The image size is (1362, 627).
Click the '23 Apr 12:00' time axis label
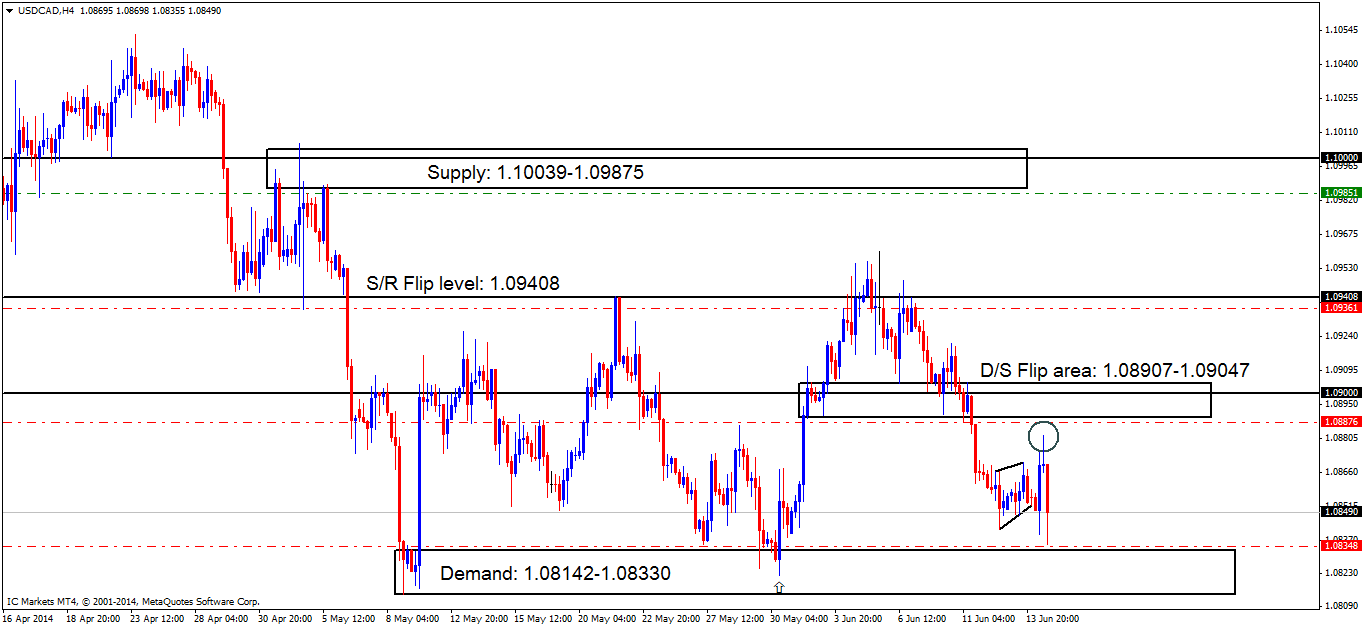[x=157, y=619]
